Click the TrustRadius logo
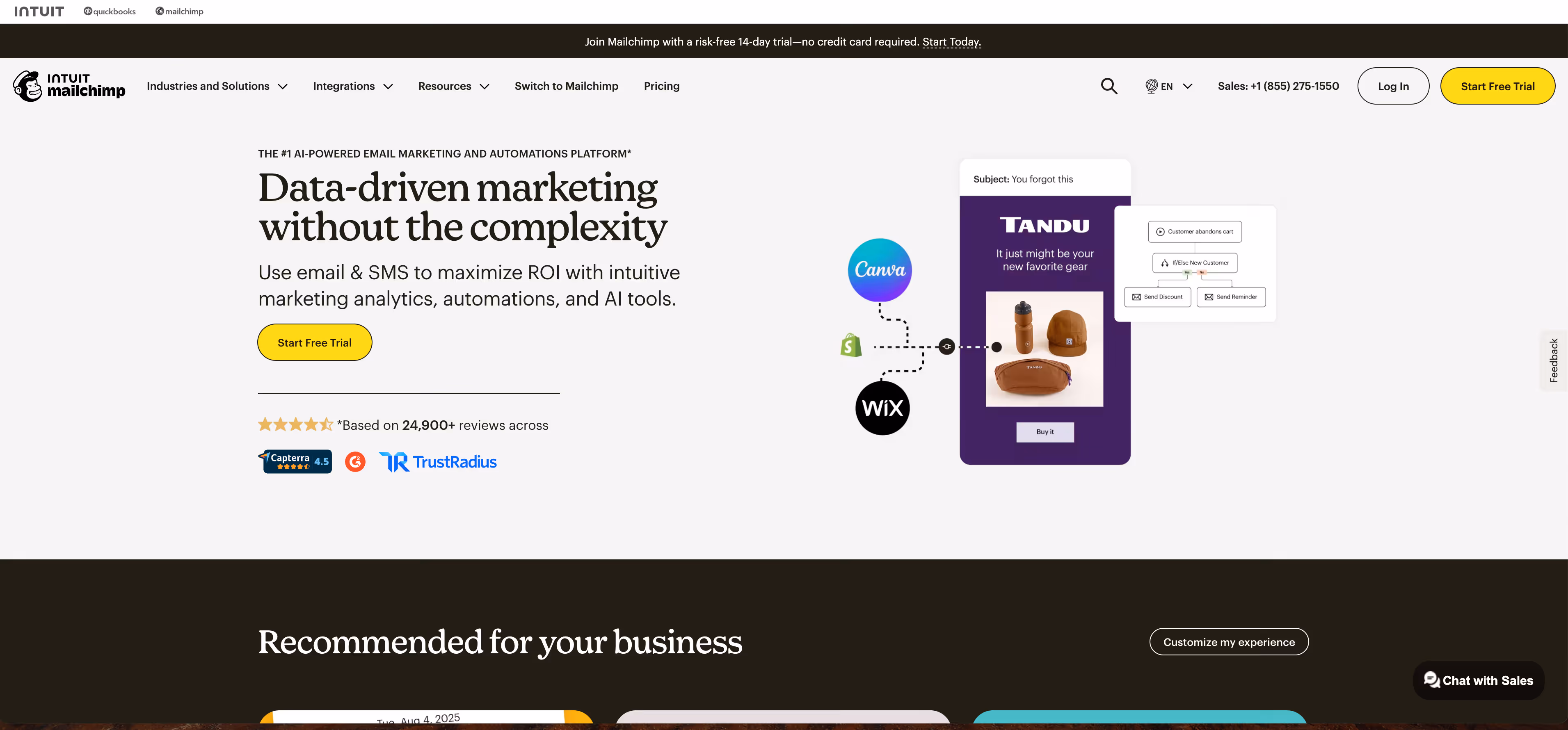This screenshot has height=730, width=1568. point(438,462)
